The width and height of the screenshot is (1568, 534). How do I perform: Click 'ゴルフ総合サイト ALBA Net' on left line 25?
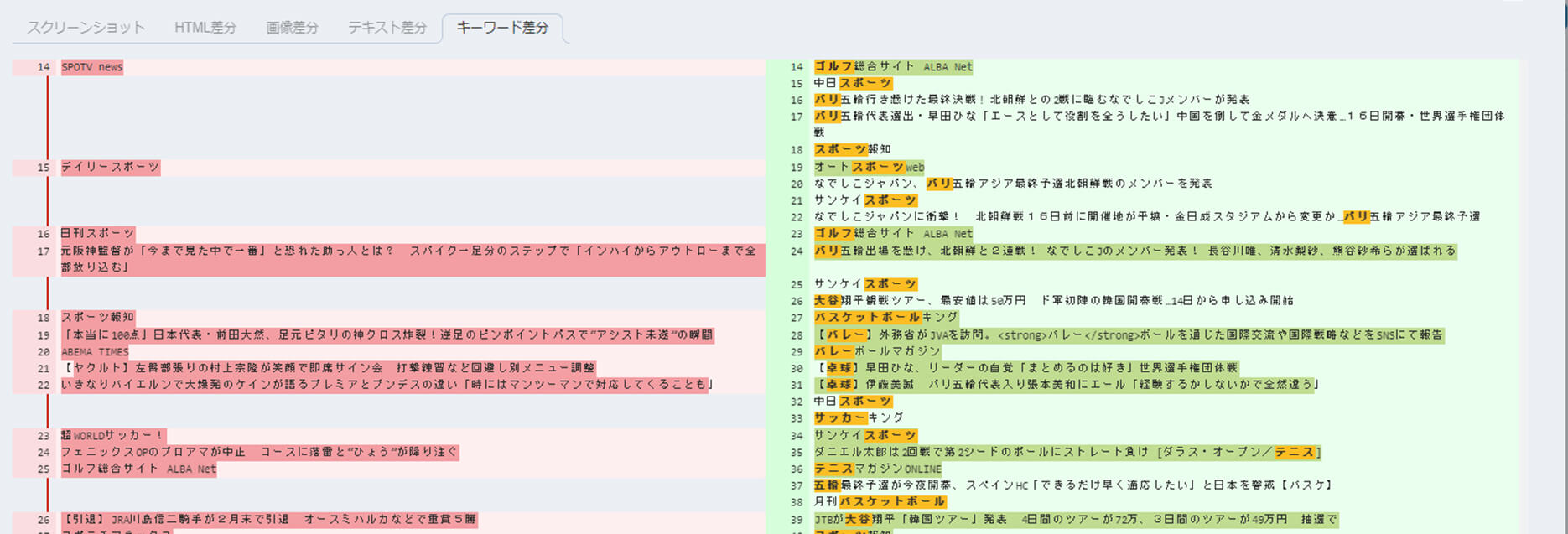(x=139, y=469)
